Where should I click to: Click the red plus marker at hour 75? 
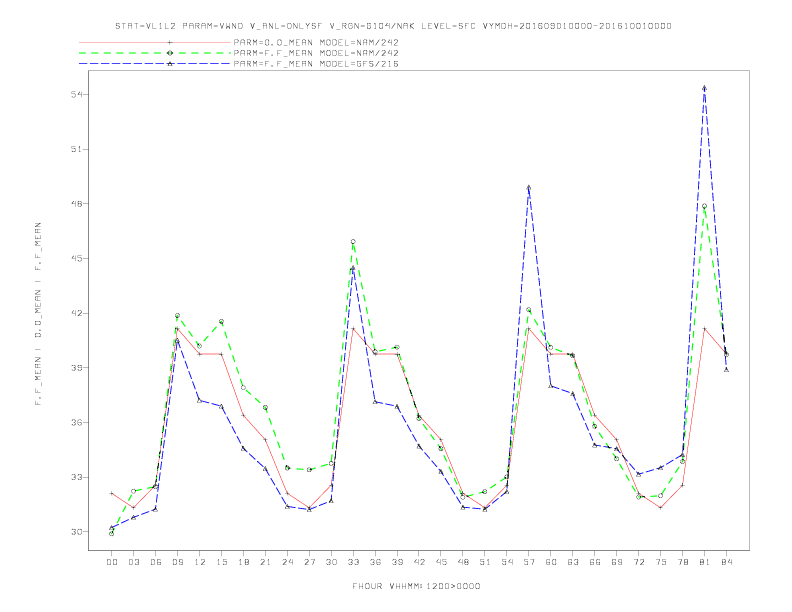pyautogui.click(x=661, y=507)
